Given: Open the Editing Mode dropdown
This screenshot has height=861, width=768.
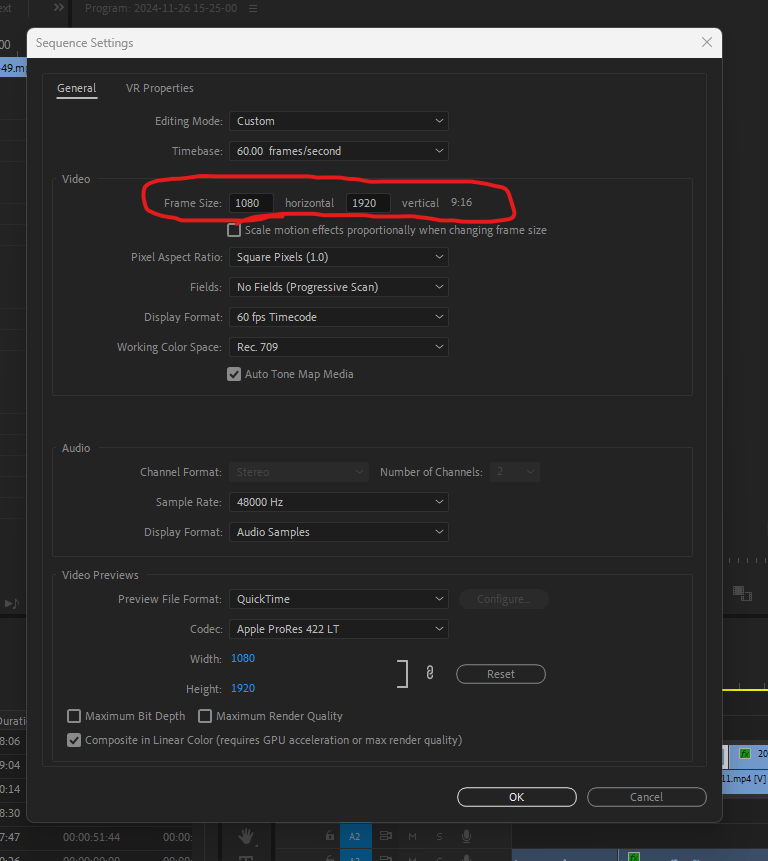Looking at the screenshot, I should point(339,121).
